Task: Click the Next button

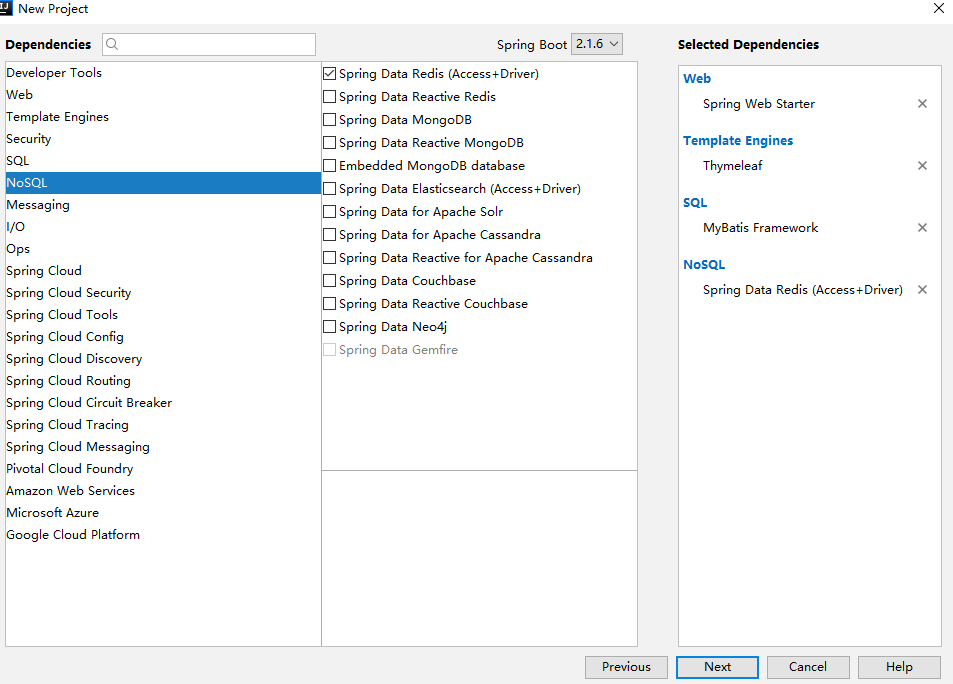Action: coord(717,667)
